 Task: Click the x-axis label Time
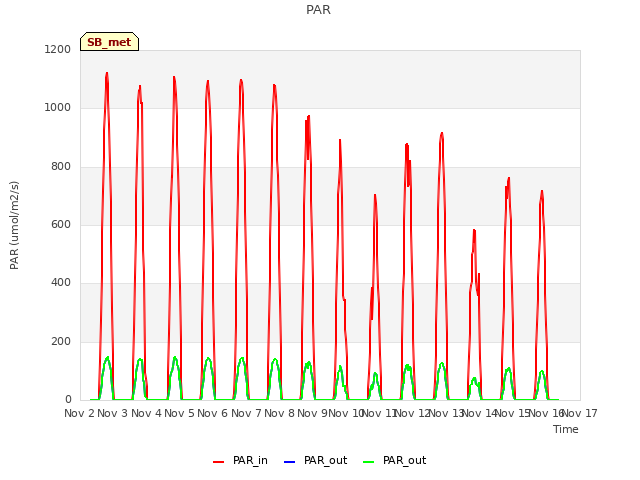[x=566, y=429]
